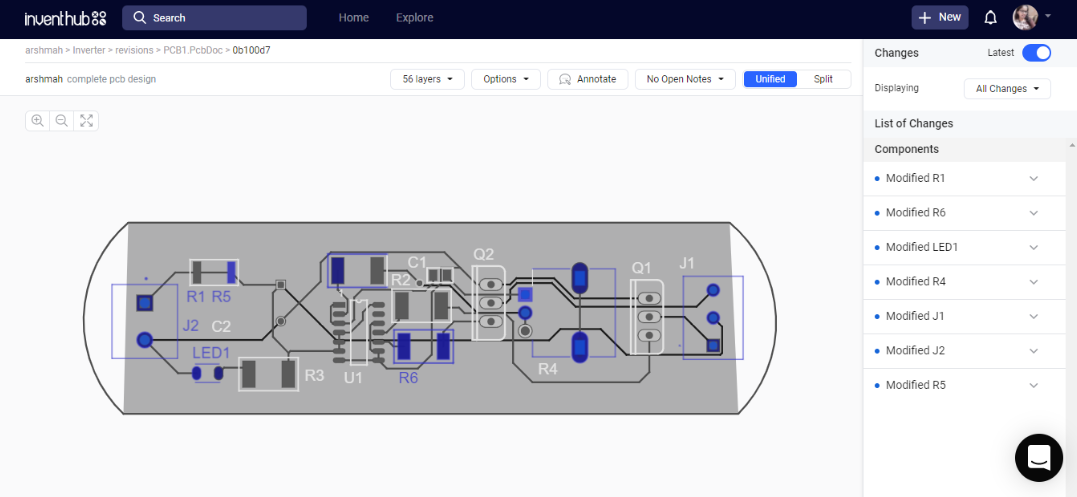Select the R3 resistor on the PCB
Image resolution: width=1077 pixels, height=497 pixels.
pos(269,375)
